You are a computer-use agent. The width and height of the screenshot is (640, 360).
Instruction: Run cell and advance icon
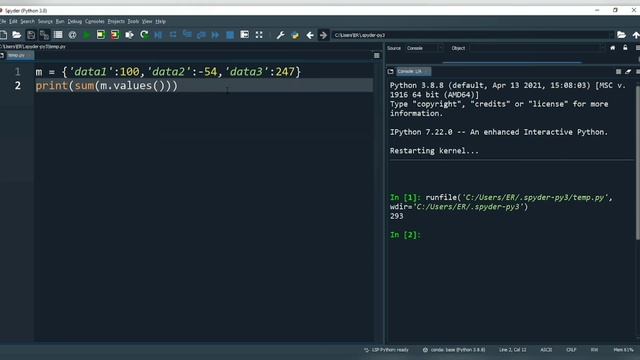point(115,35)
